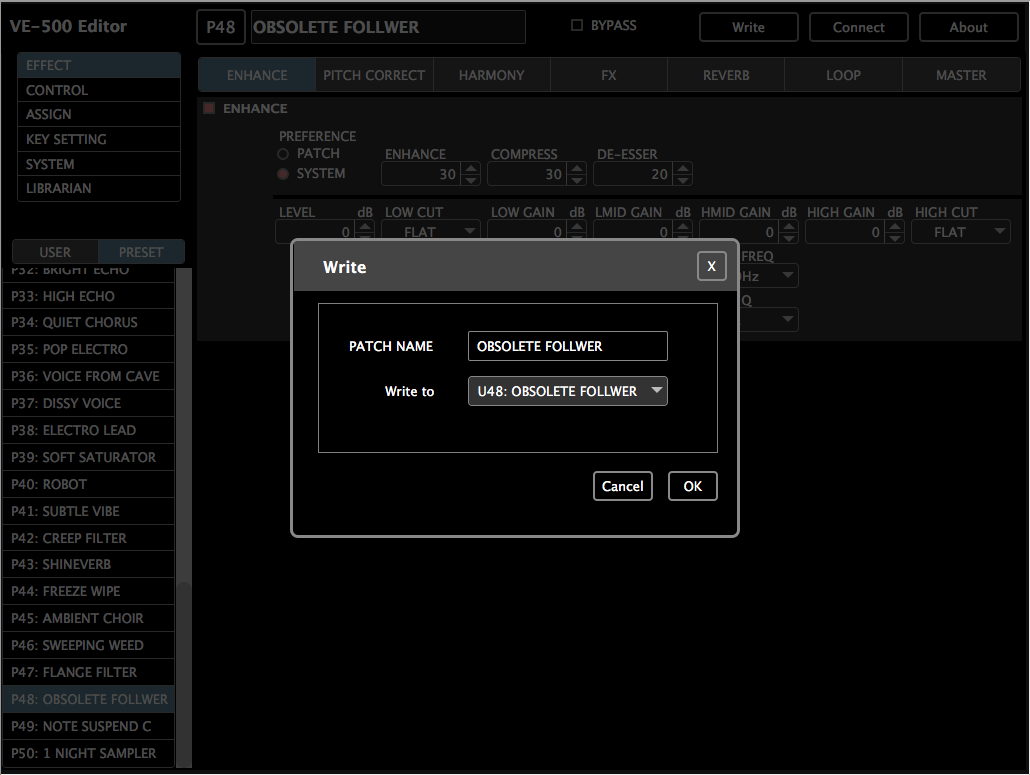Open the LOW CUT dropdown

(431, 232)
